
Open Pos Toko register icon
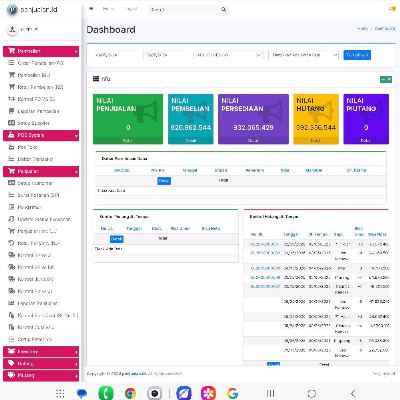pos(11,147)
